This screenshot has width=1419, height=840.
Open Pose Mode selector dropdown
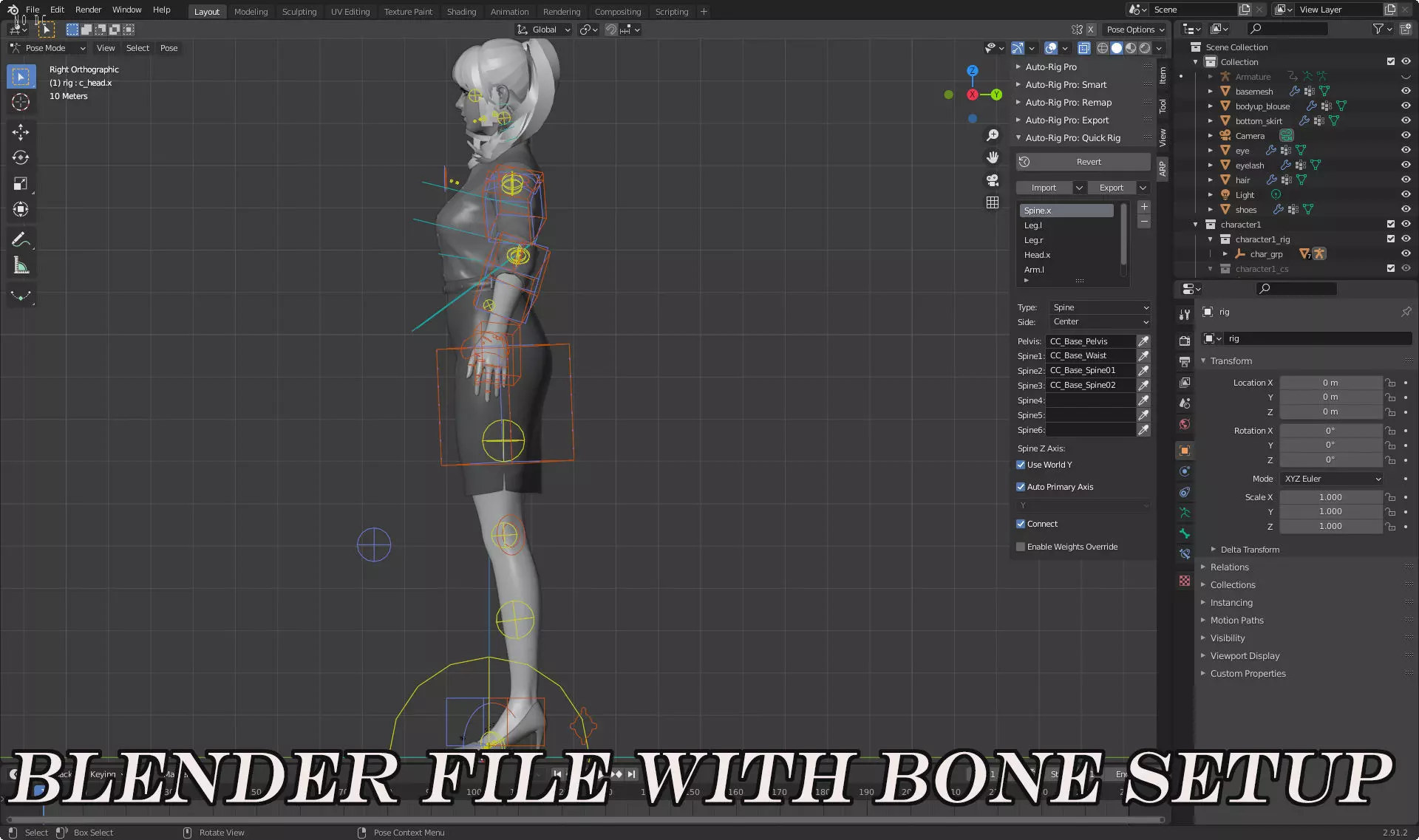click(x=47, y=48)
